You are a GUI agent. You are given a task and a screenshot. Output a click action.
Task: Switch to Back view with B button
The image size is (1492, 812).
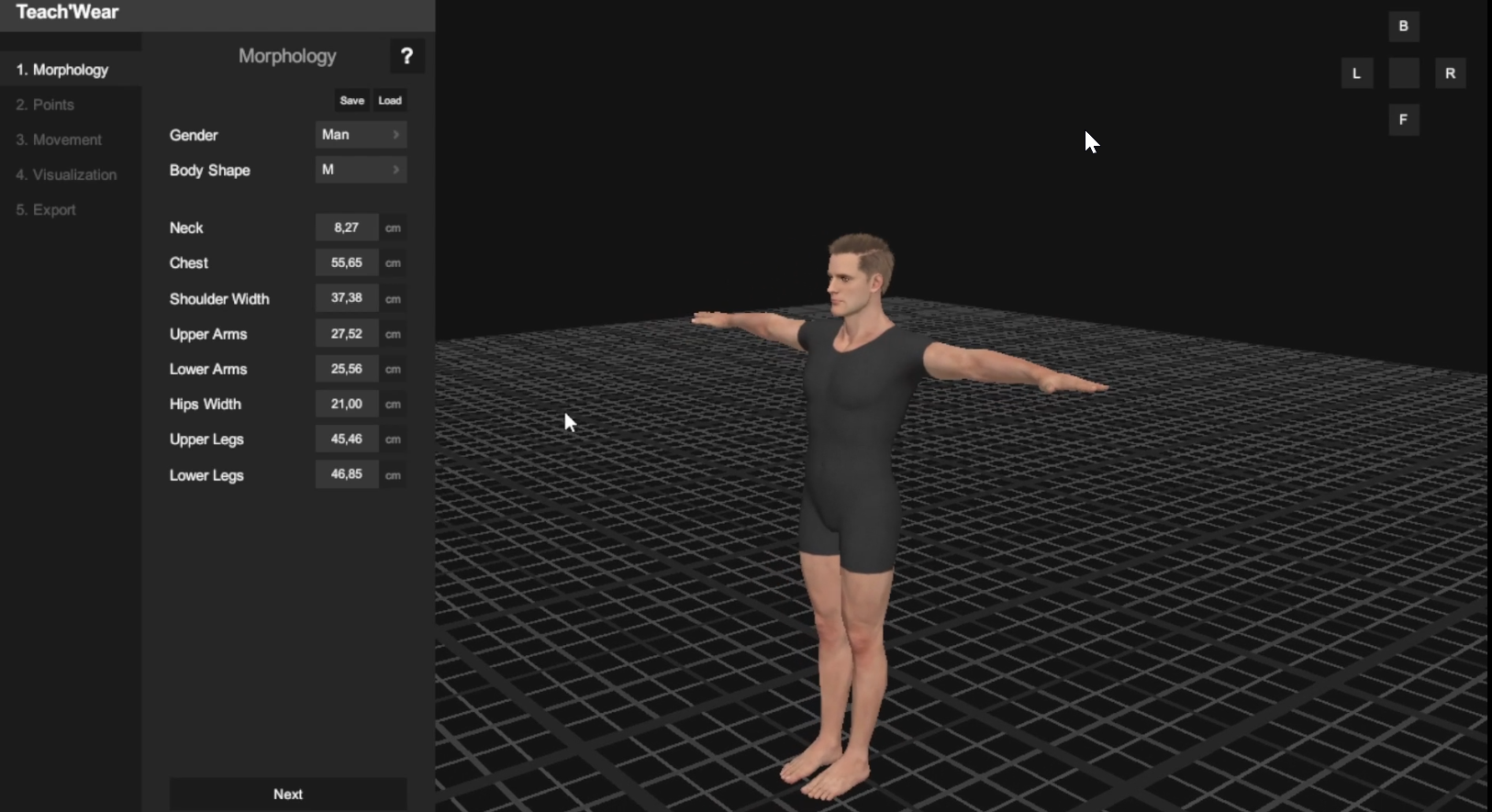tap(1403, 27)
